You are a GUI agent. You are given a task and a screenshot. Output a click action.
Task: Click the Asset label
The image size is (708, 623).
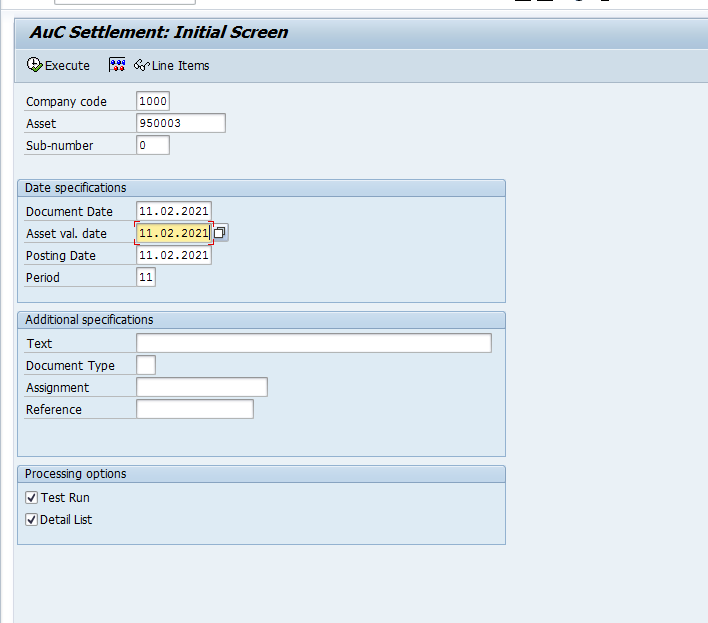pos(41,124)
